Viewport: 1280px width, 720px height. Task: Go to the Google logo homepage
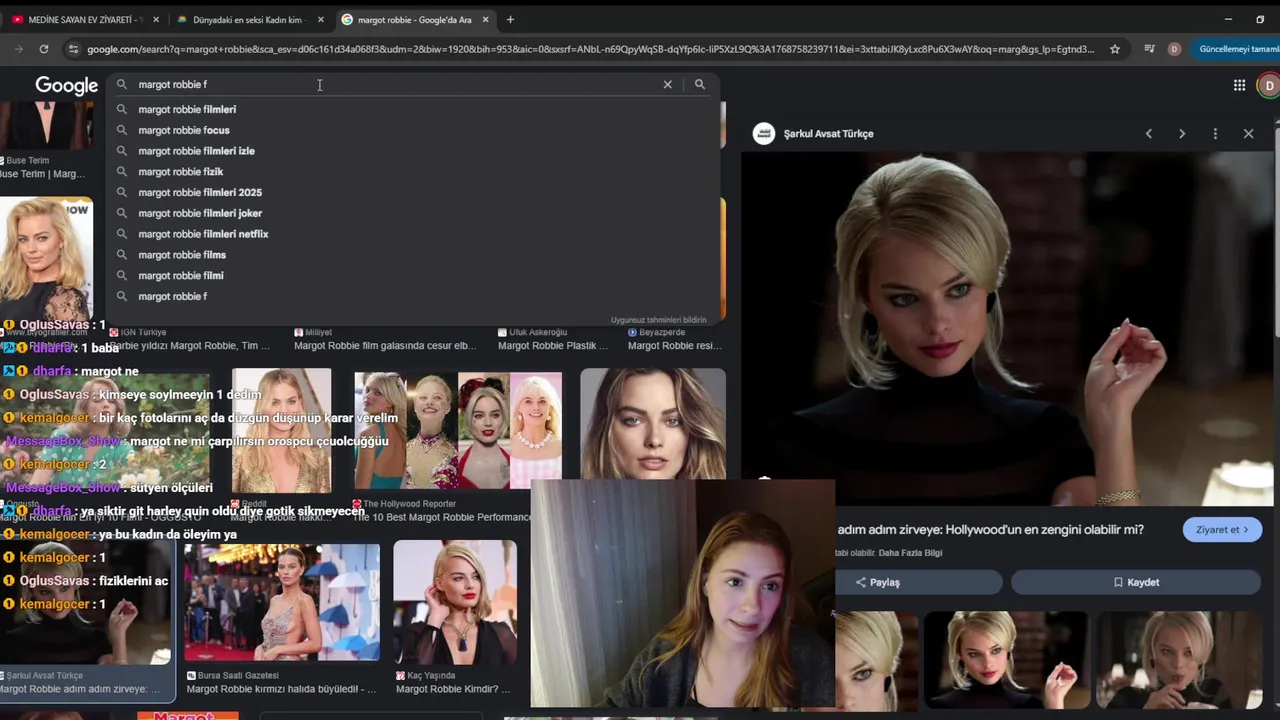(x=67, y=86)
